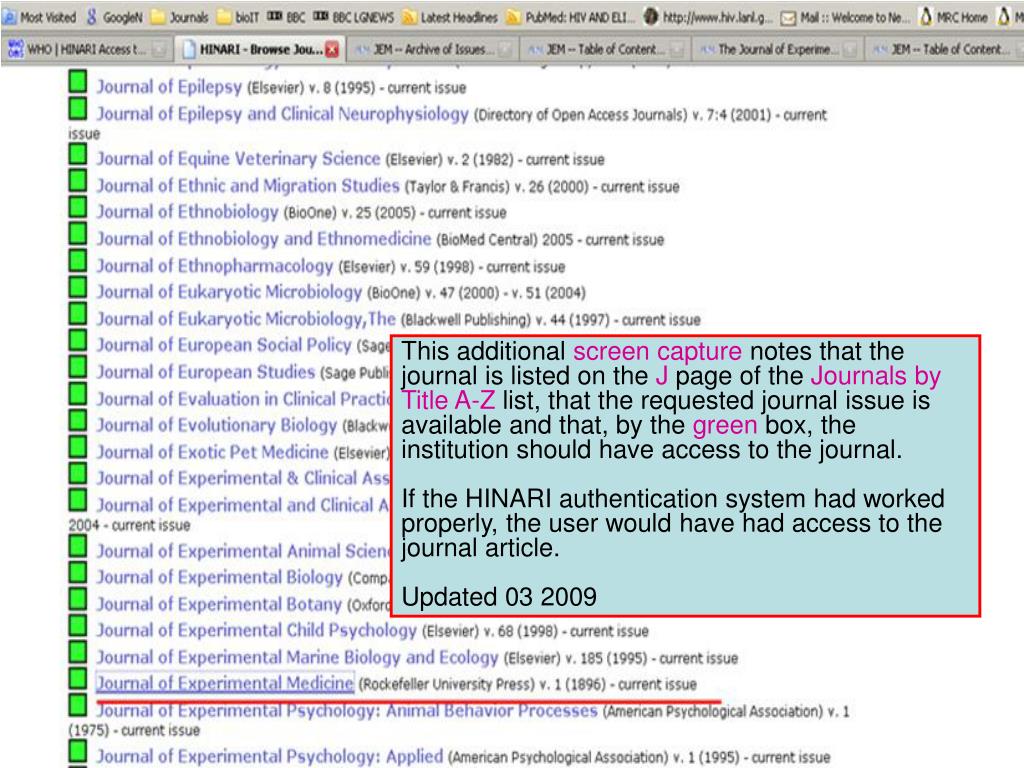Open the Journal of Ethnobiology link
The width and height of the screenshot is (1024, 768).
coord(187,212)
